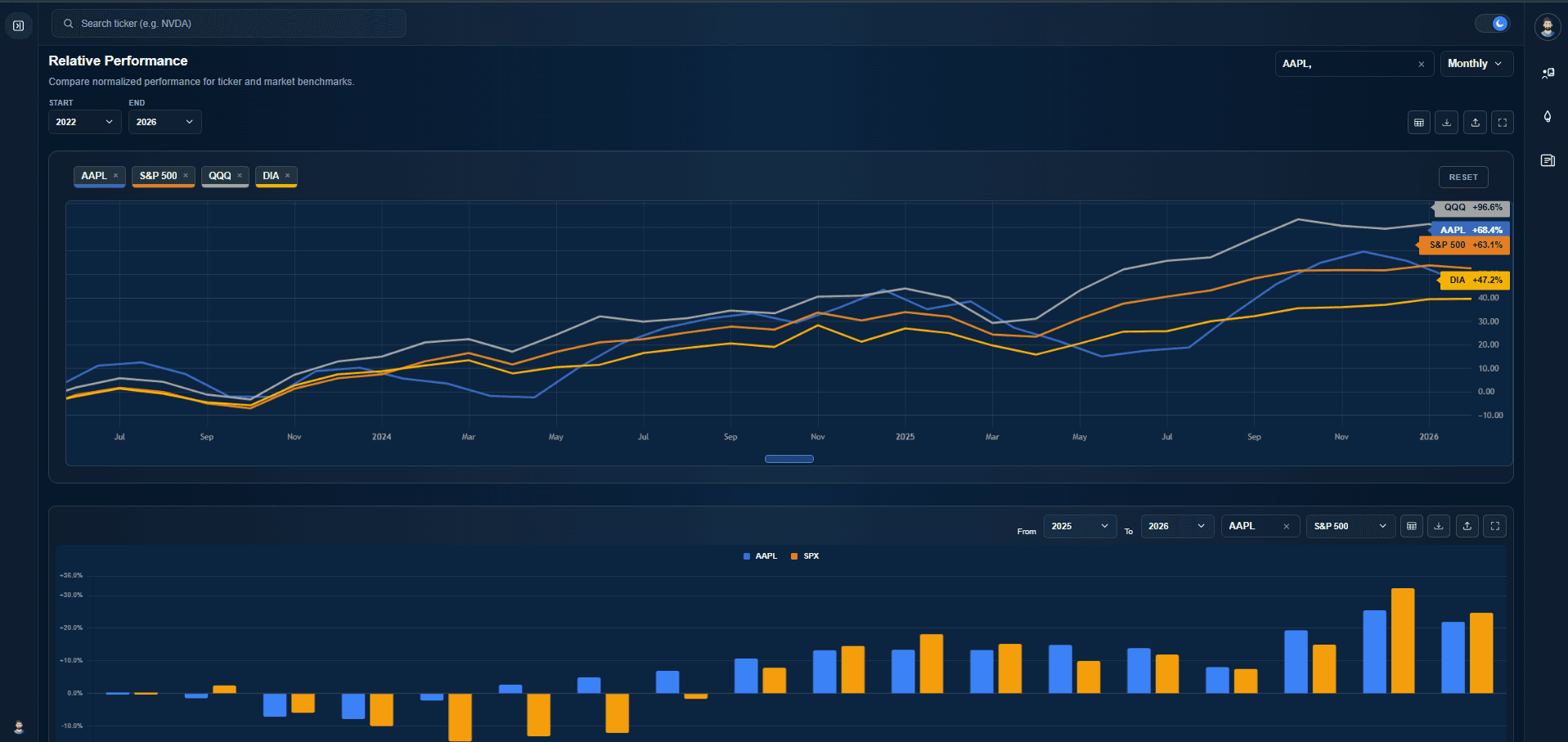Open the To 2026 year dropdown
Screen dimensions: 1568x742
pos(1178,526)
